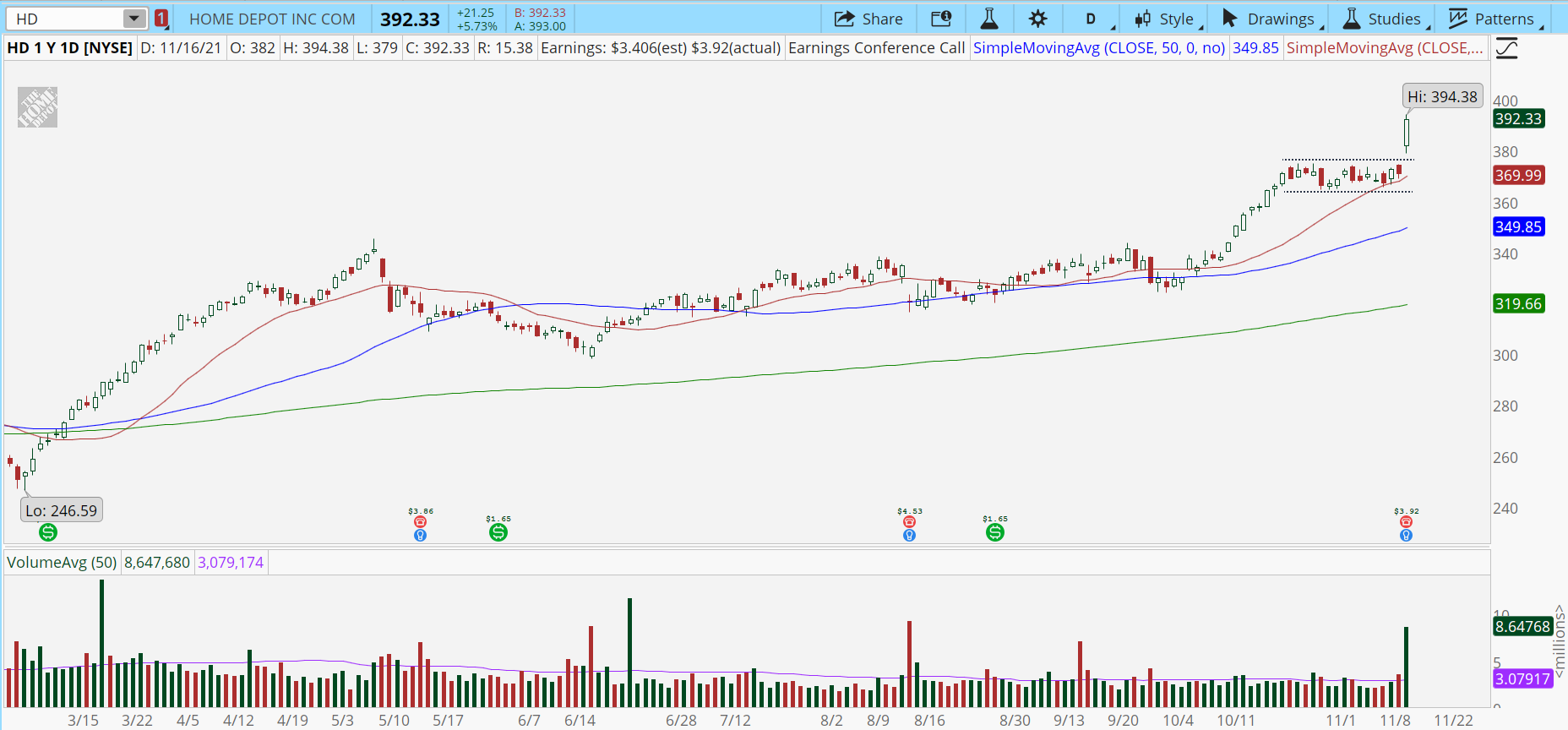
Task: Click into the HD symbol input field
Action: 68,19
